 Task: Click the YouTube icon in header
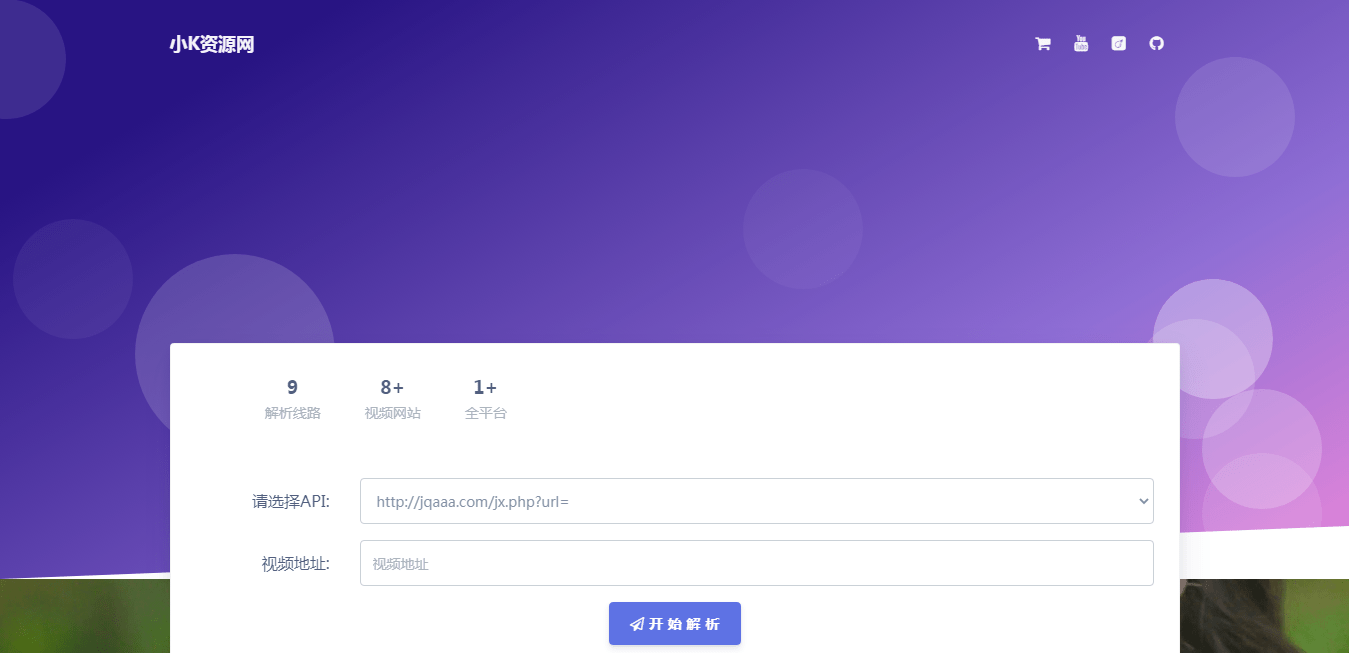click(x=1081, y=43)
